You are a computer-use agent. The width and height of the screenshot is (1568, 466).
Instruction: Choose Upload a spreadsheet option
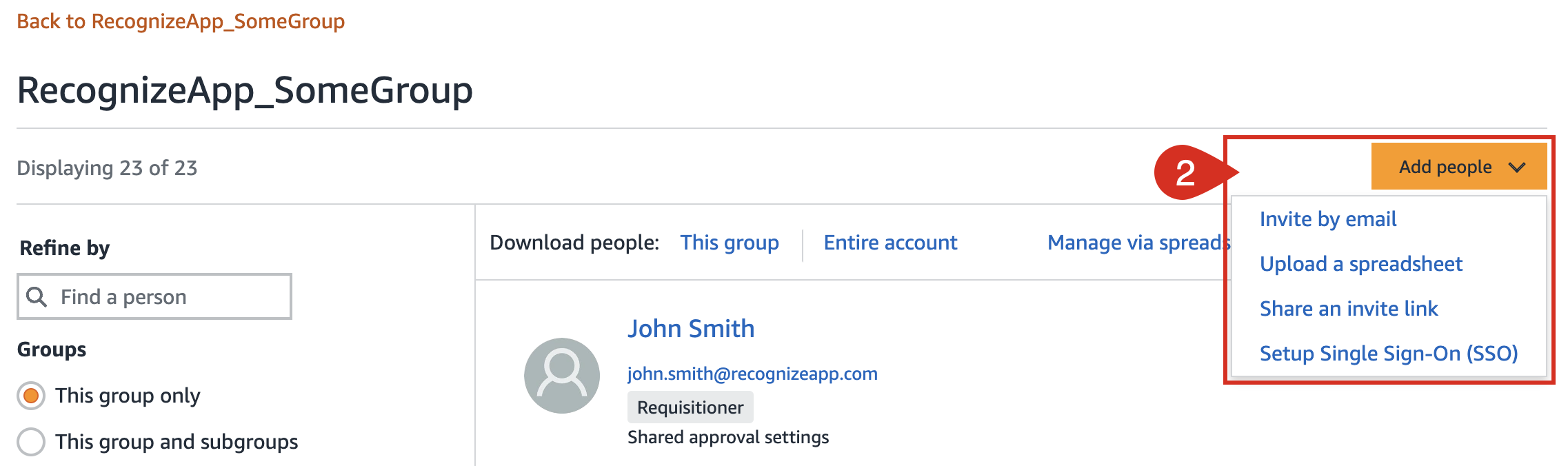(x=1361, y=264)
